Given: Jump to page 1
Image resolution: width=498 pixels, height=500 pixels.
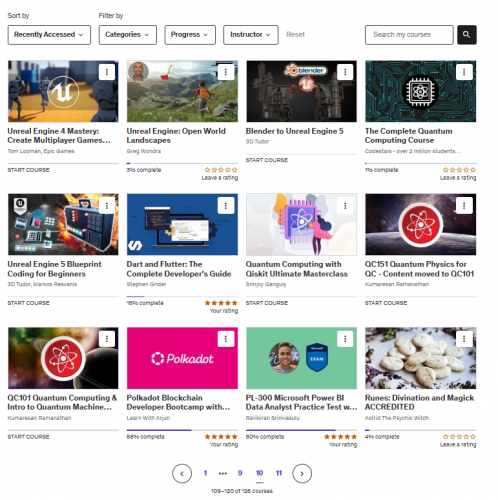Looking at the screenshot, I should pyautogui.click(x=205, y=473).
